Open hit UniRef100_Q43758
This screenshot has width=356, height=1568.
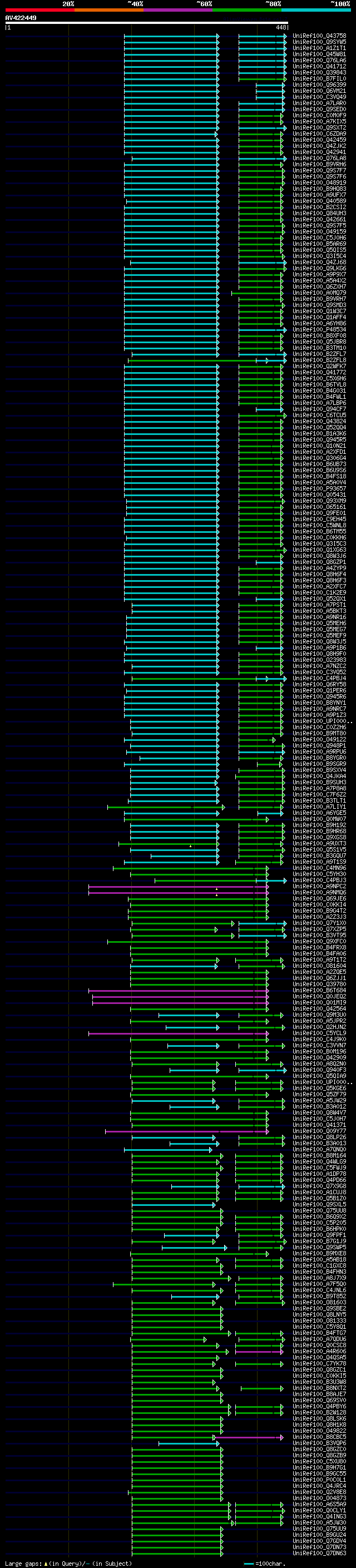319,36
